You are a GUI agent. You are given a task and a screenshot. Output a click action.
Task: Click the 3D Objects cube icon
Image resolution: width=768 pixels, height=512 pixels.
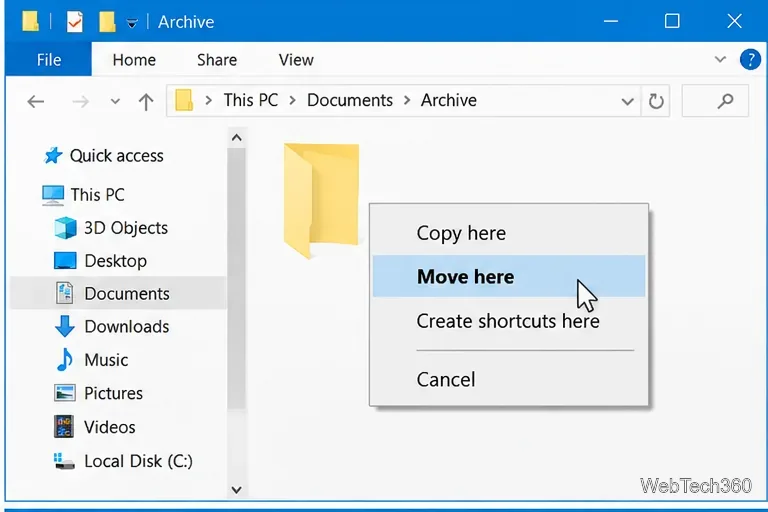coord(65,228)
